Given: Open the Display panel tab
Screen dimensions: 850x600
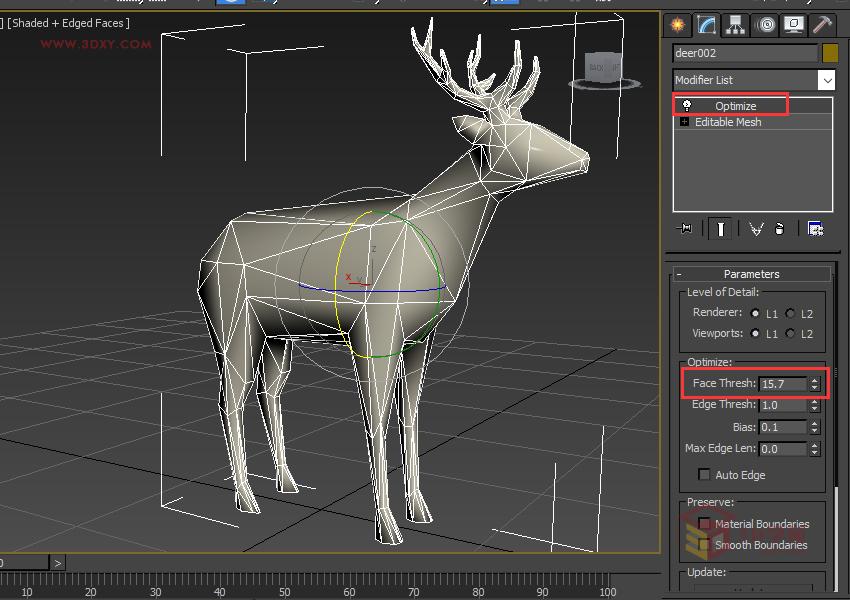Looking at the screenshot, I should (794, 25).
